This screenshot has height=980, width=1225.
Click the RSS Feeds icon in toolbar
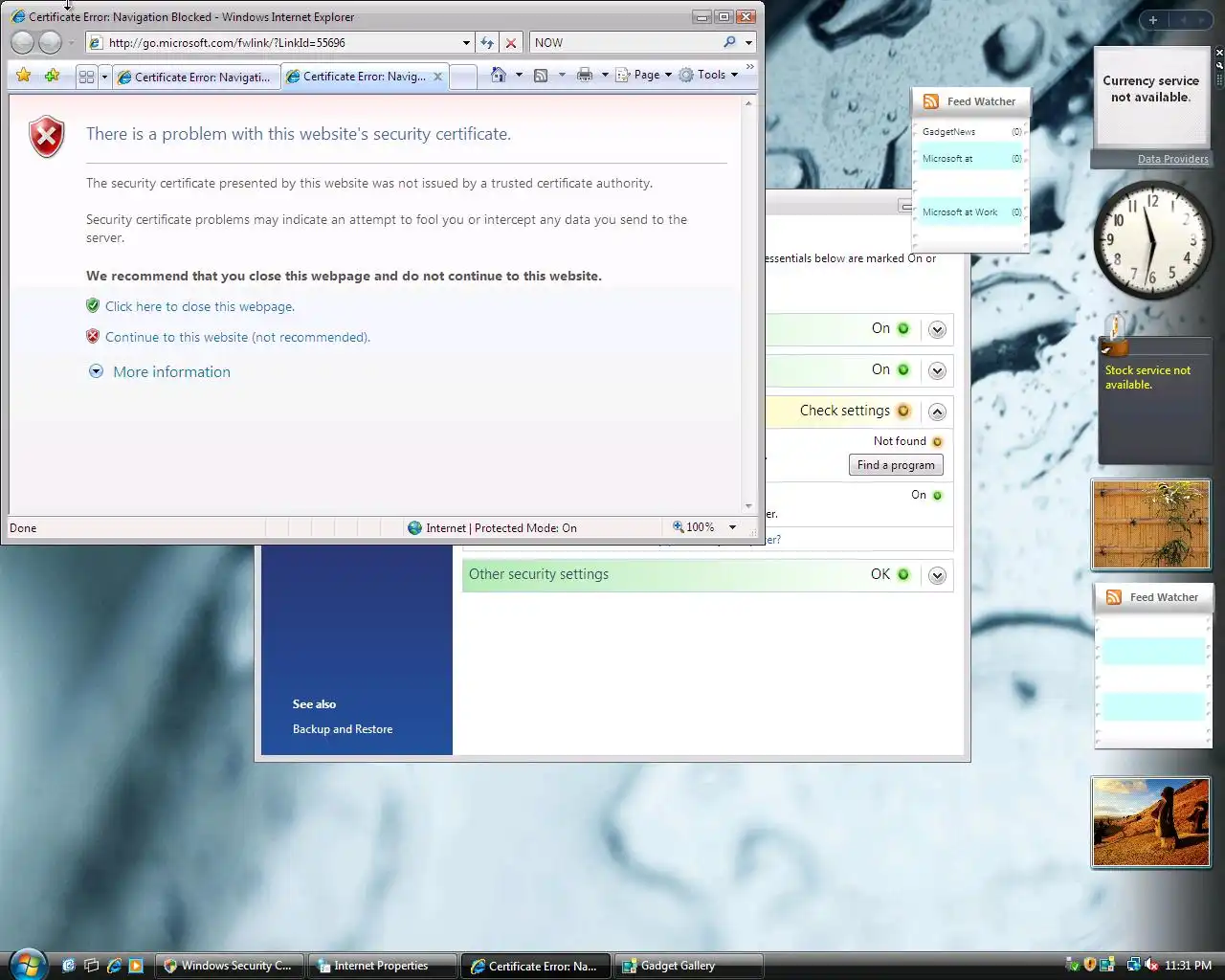point(541,75)
